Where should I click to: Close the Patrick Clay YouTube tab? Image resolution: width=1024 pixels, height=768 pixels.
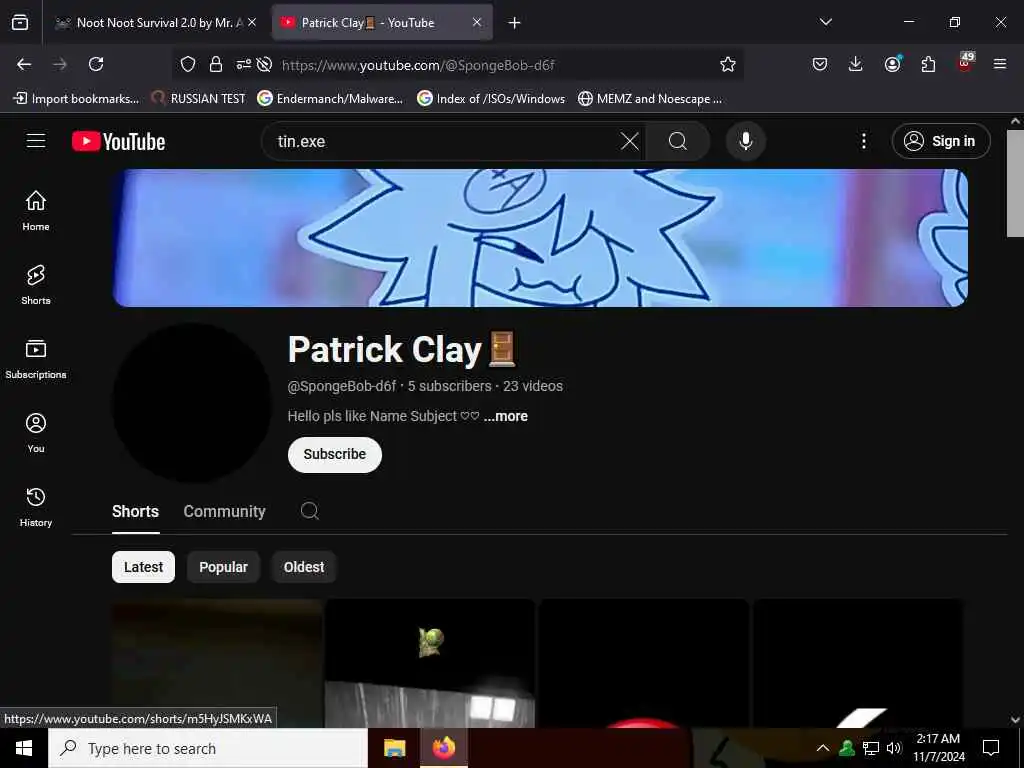(x=477, y=23)
